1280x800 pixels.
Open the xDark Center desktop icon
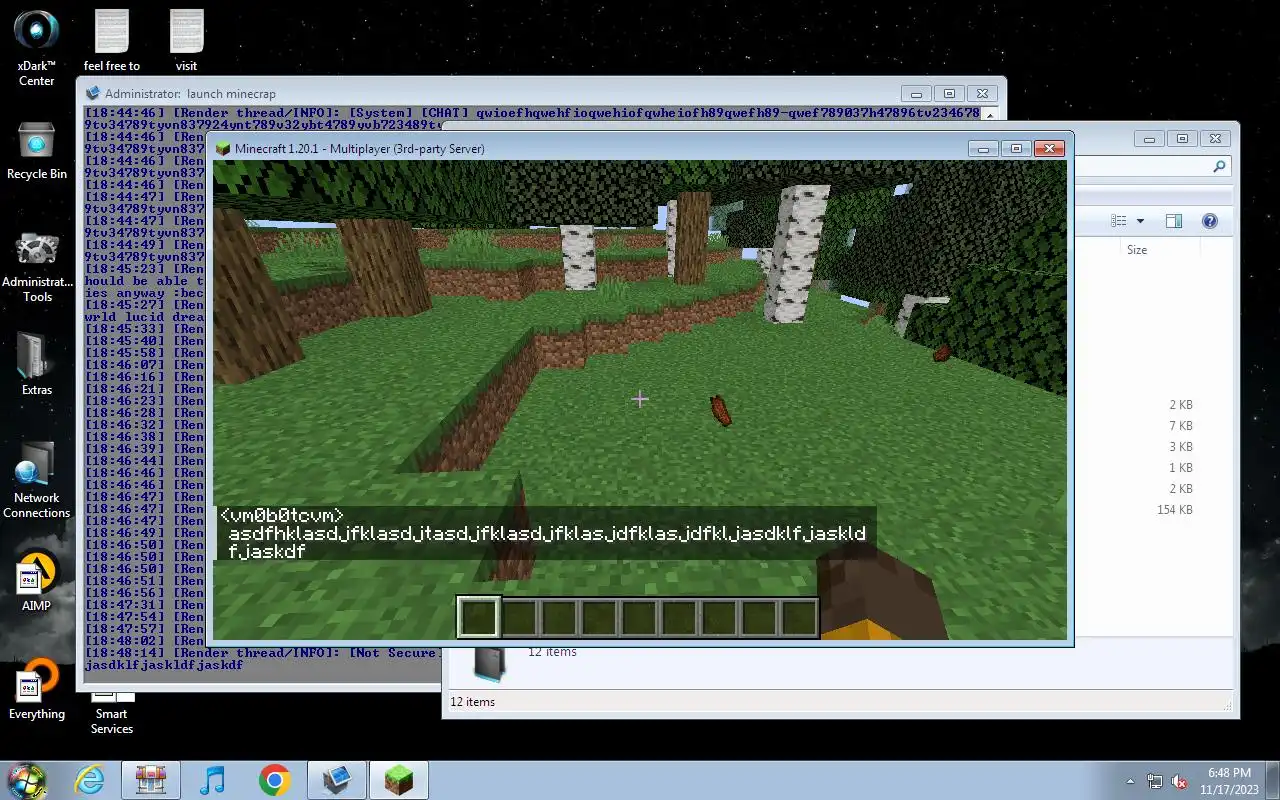pyautogui.click(x=37, y=47)
